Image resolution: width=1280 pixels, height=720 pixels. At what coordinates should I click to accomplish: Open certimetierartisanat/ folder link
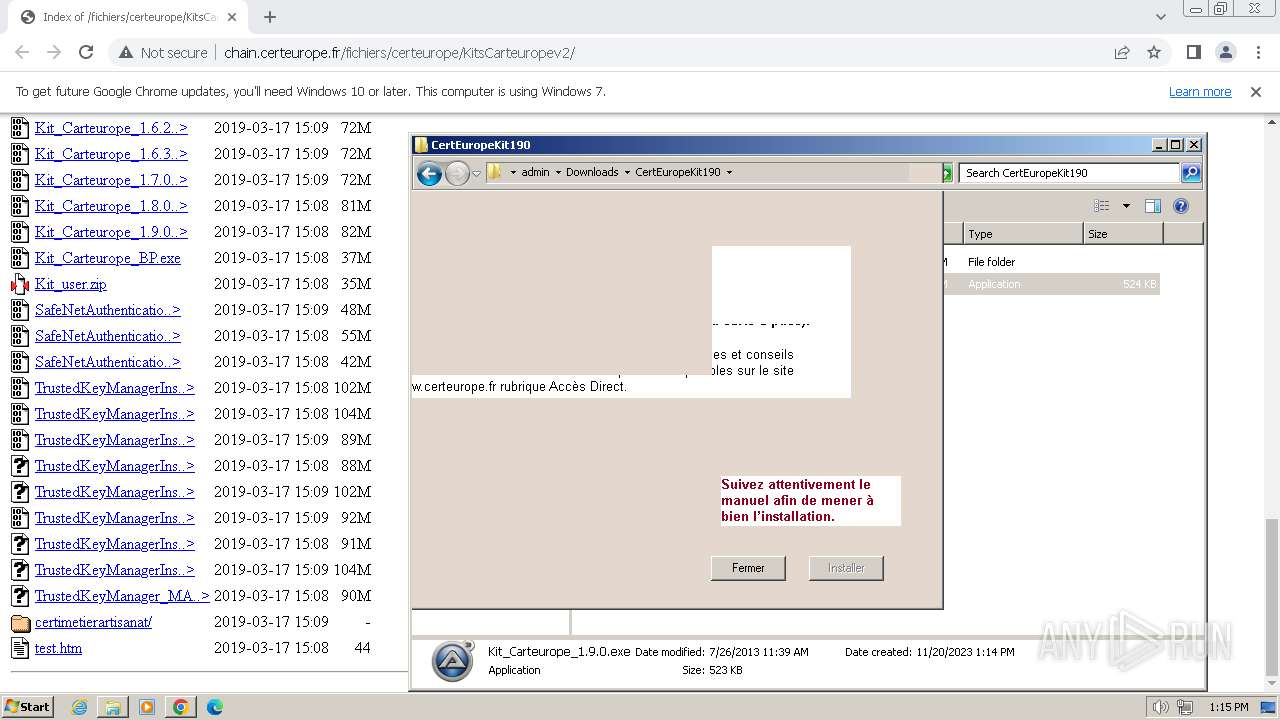coord(93,622)
